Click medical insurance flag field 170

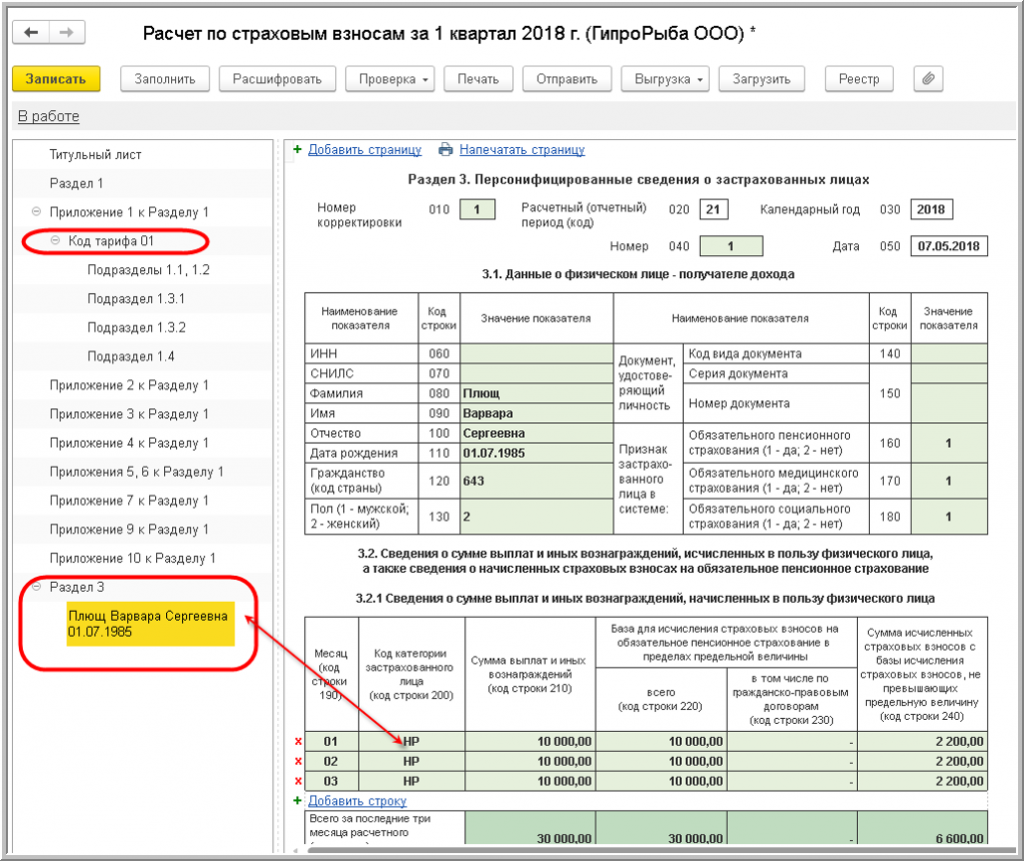click(x=949, y=481)
